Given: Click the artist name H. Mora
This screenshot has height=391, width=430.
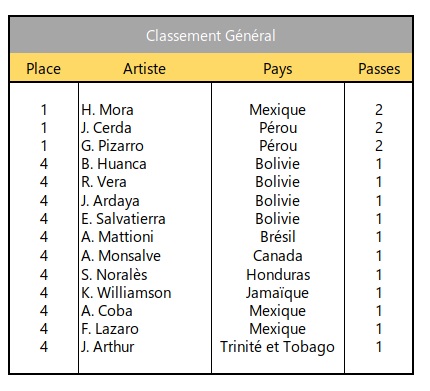Looking at the screenshot, I should pos(107,110).
